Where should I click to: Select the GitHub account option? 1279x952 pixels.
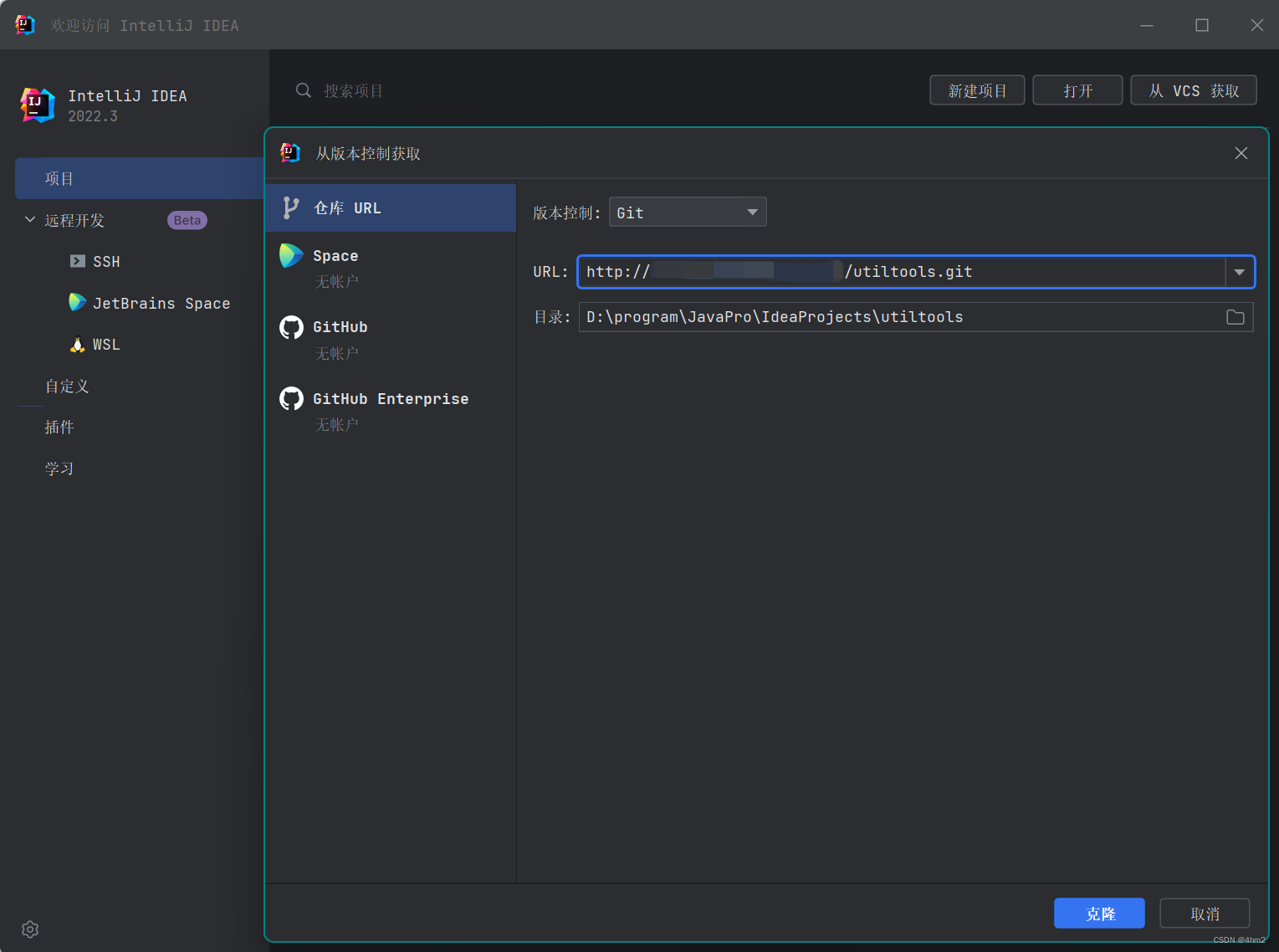[391, 339]
